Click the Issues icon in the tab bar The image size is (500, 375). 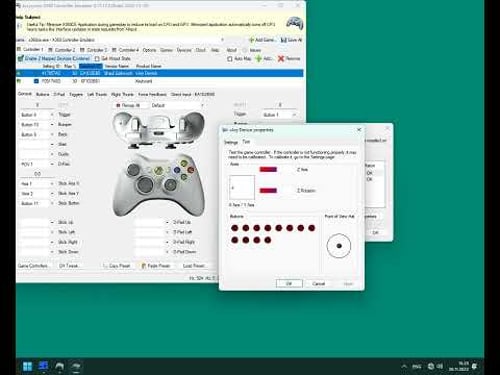click(245, 50)
